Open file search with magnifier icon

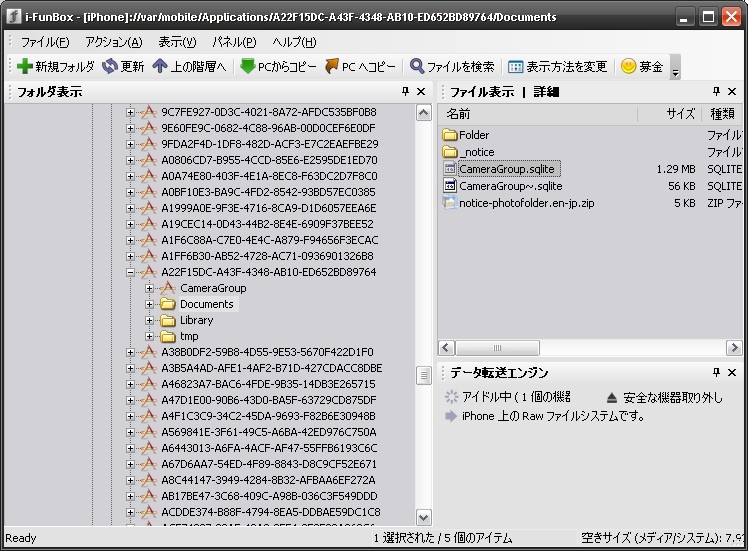pos(417,66)
